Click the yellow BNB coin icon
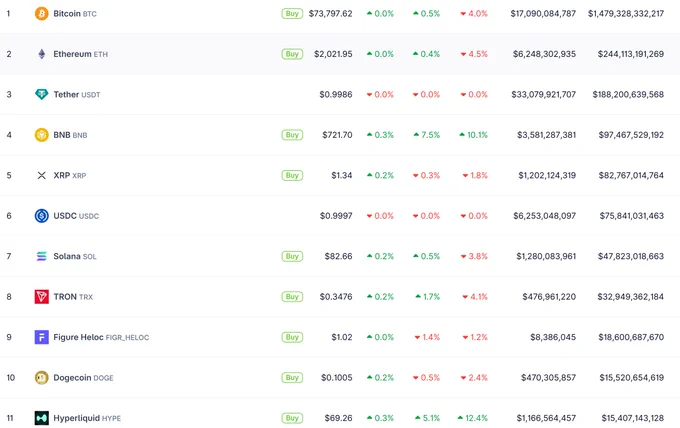The image size is (680, 428). coord(42,135)
